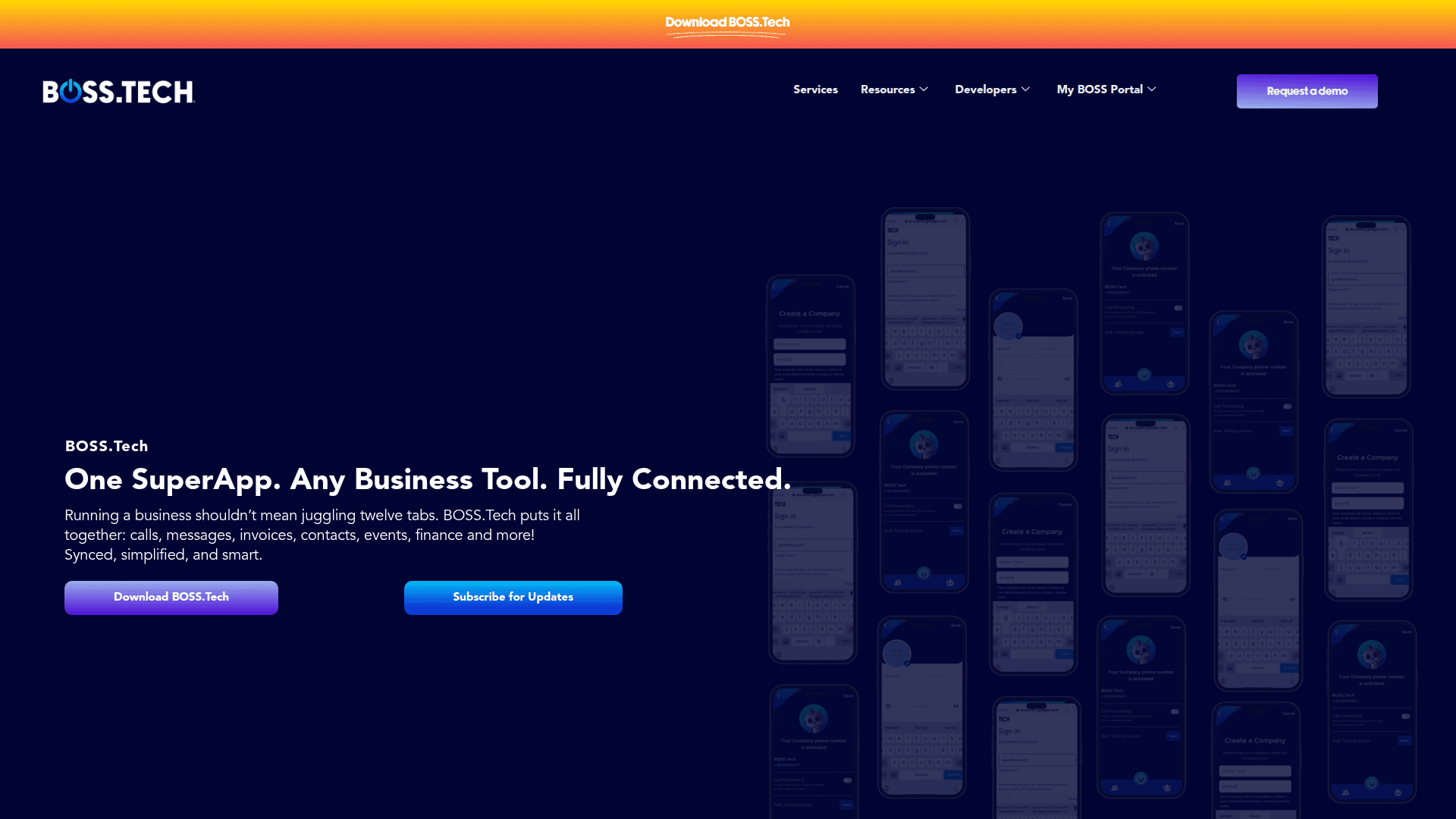Click the power icon in the topmost activated-number phone
This screenshot has width=1456, height=819.
coord(1144,375)
